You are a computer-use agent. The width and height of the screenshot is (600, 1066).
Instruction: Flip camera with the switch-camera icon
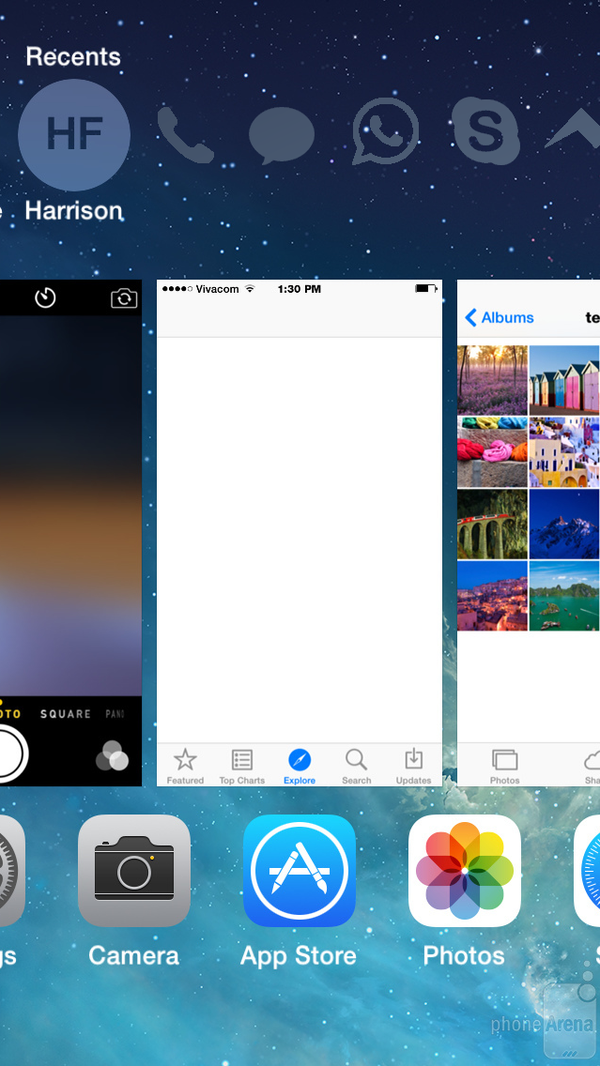tap(124, 298)
